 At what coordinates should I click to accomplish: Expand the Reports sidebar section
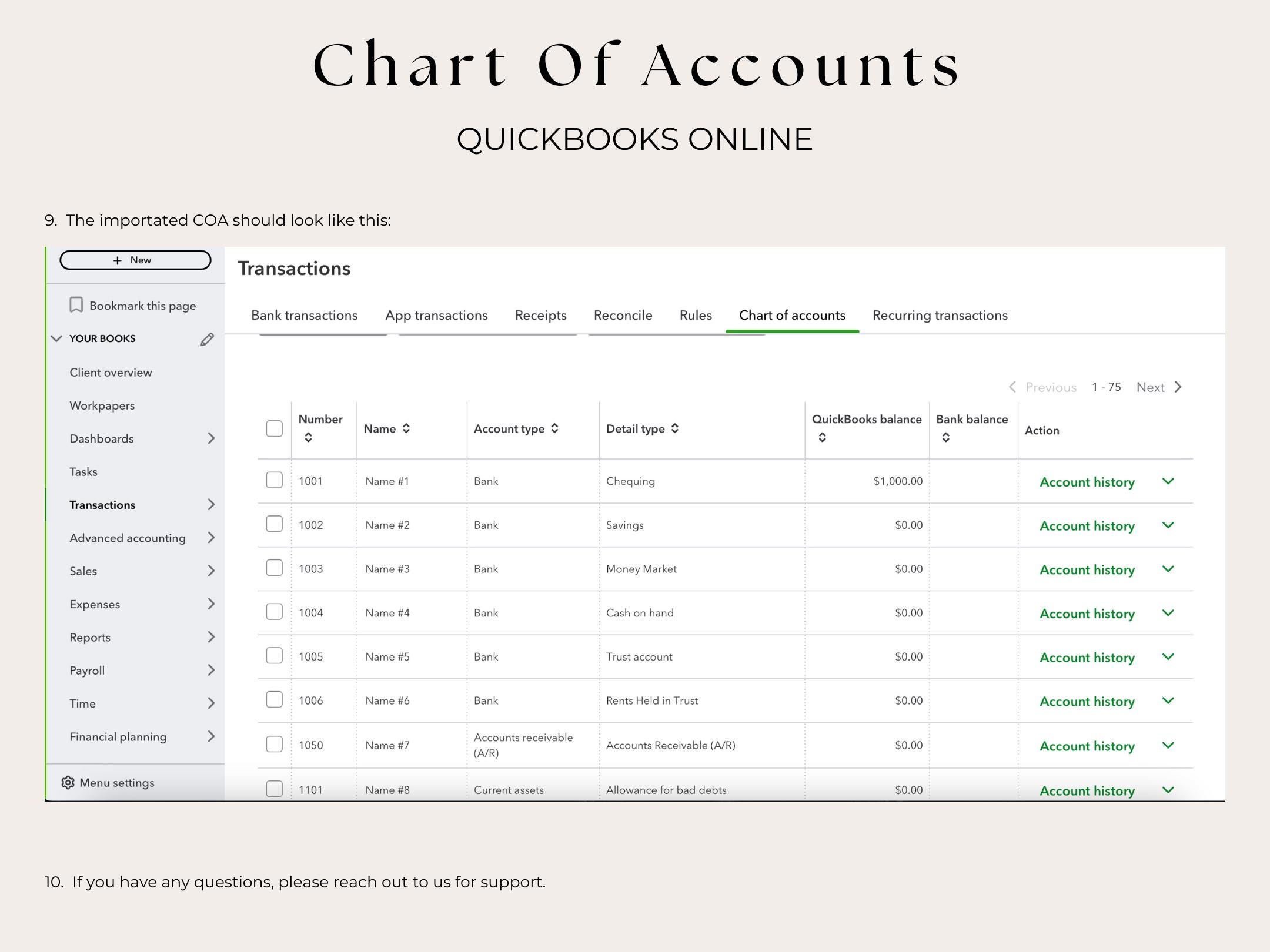point(212,637)
